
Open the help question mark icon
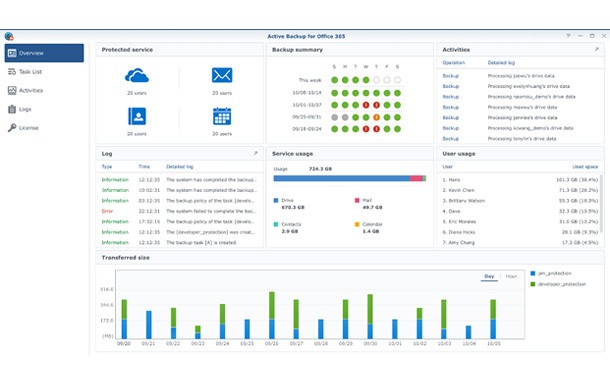pos(568,36)
